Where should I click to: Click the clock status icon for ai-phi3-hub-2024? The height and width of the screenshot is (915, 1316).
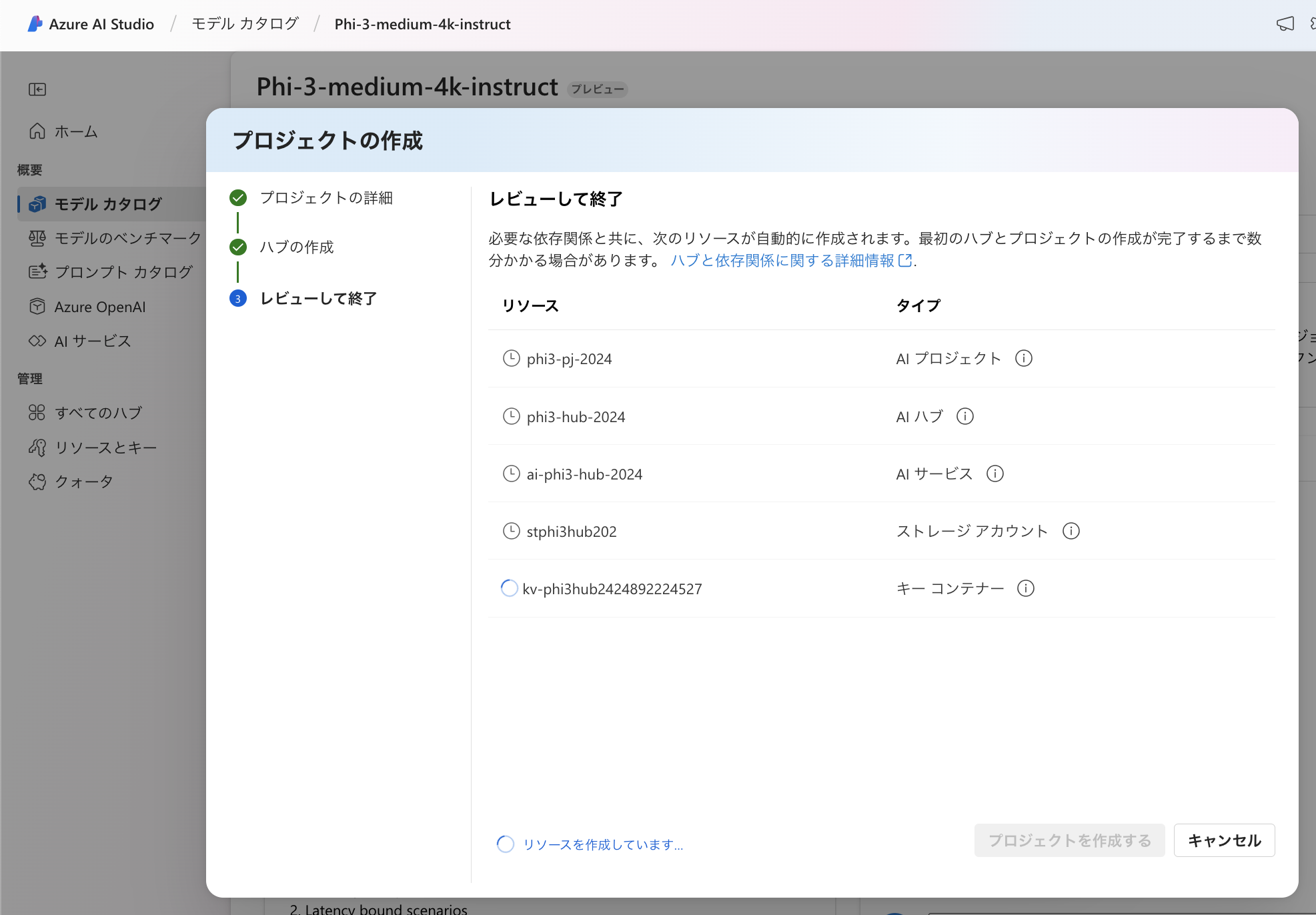(511, 474)
